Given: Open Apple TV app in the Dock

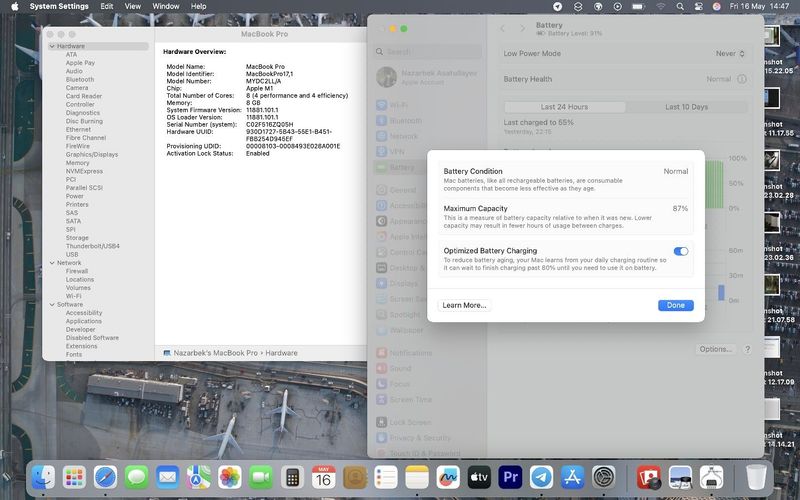Looking at the screenshot, I should pyautogui.click(x=479, y=478).
